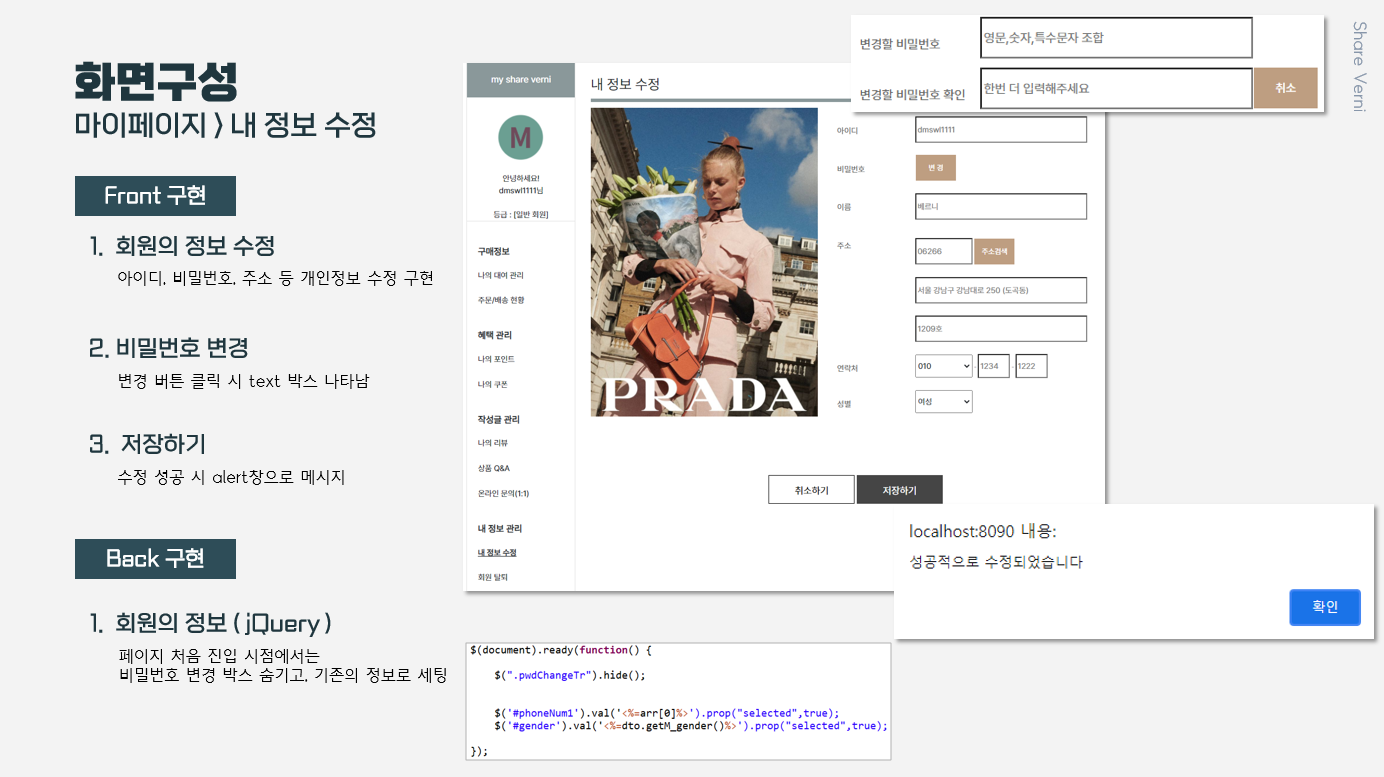Image resolution: width=1384 pixels, height=777 pixels.
Task: Click the pwdChangeTr hide code line
Action: (570, 675)
